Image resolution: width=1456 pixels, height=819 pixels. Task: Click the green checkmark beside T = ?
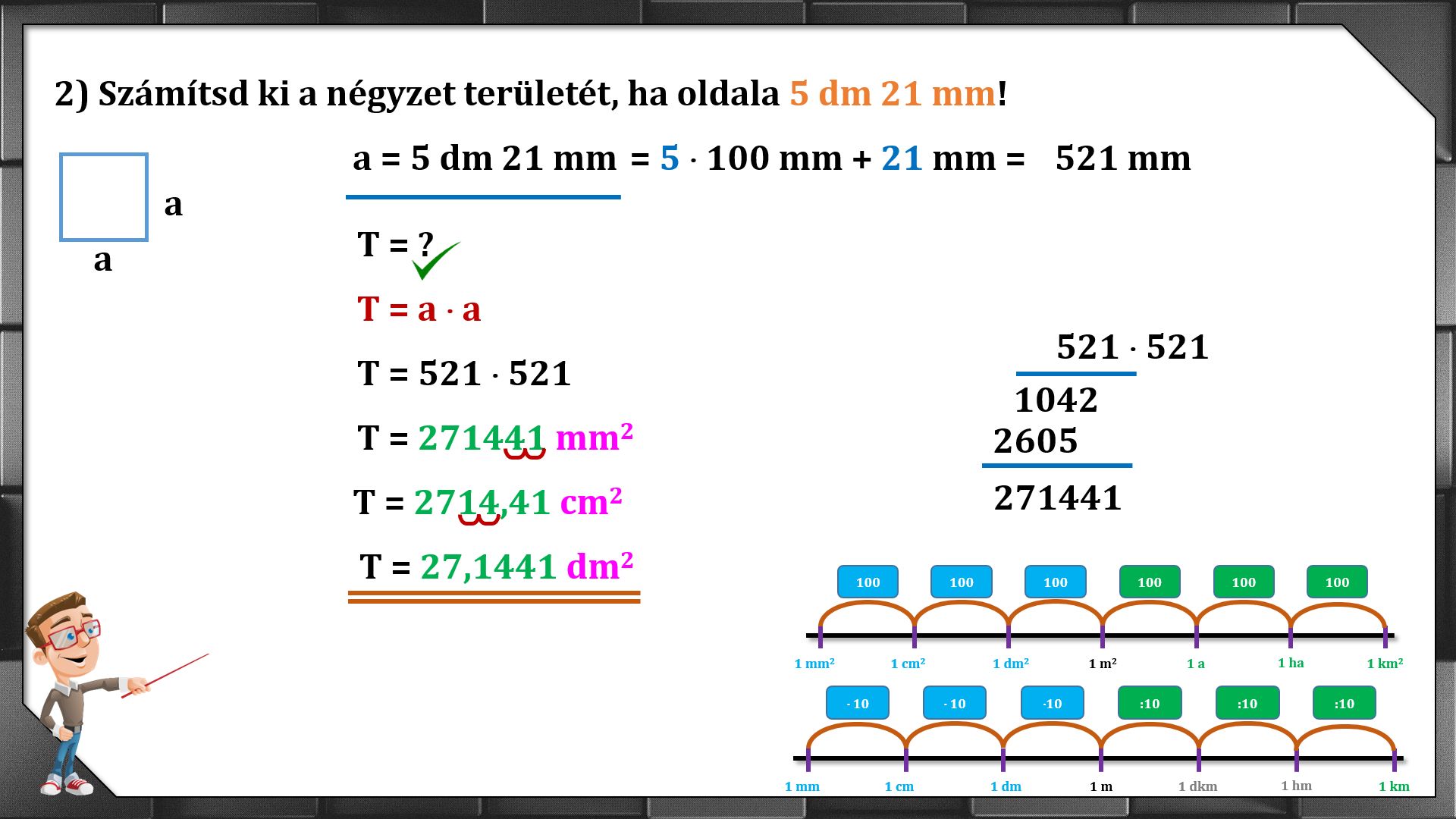coord(435,261)
